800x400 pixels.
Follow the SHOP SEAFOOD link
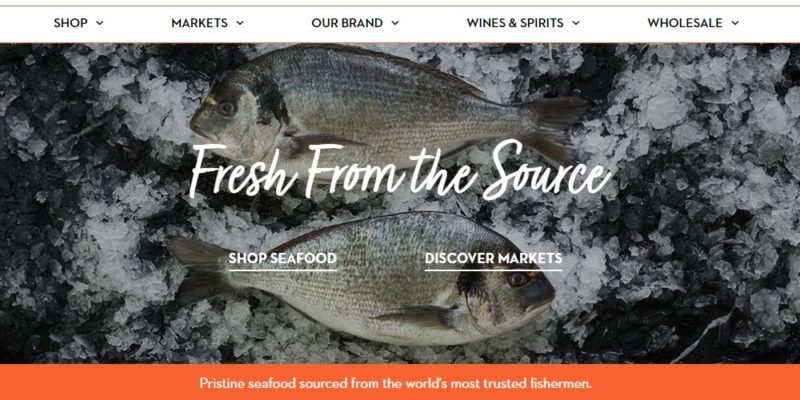coord(283,259)
